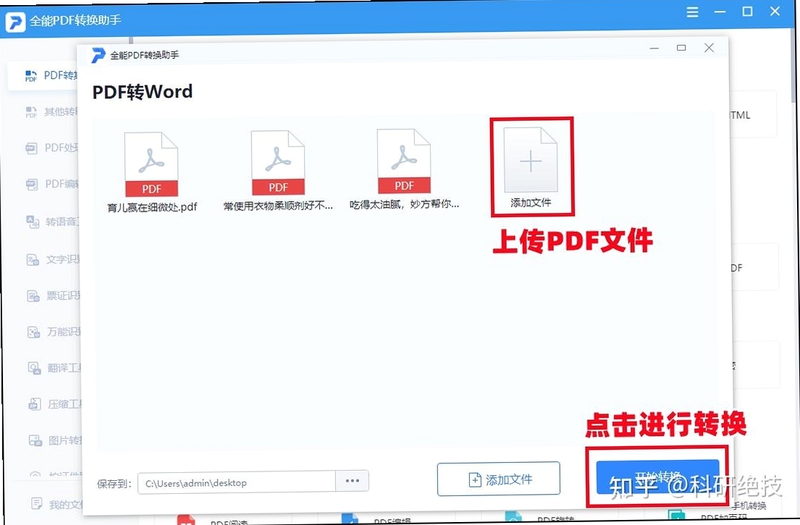Open the hamburger menu in main window title bar
This screenshot has width=800, height=525.
pos(692,12)
